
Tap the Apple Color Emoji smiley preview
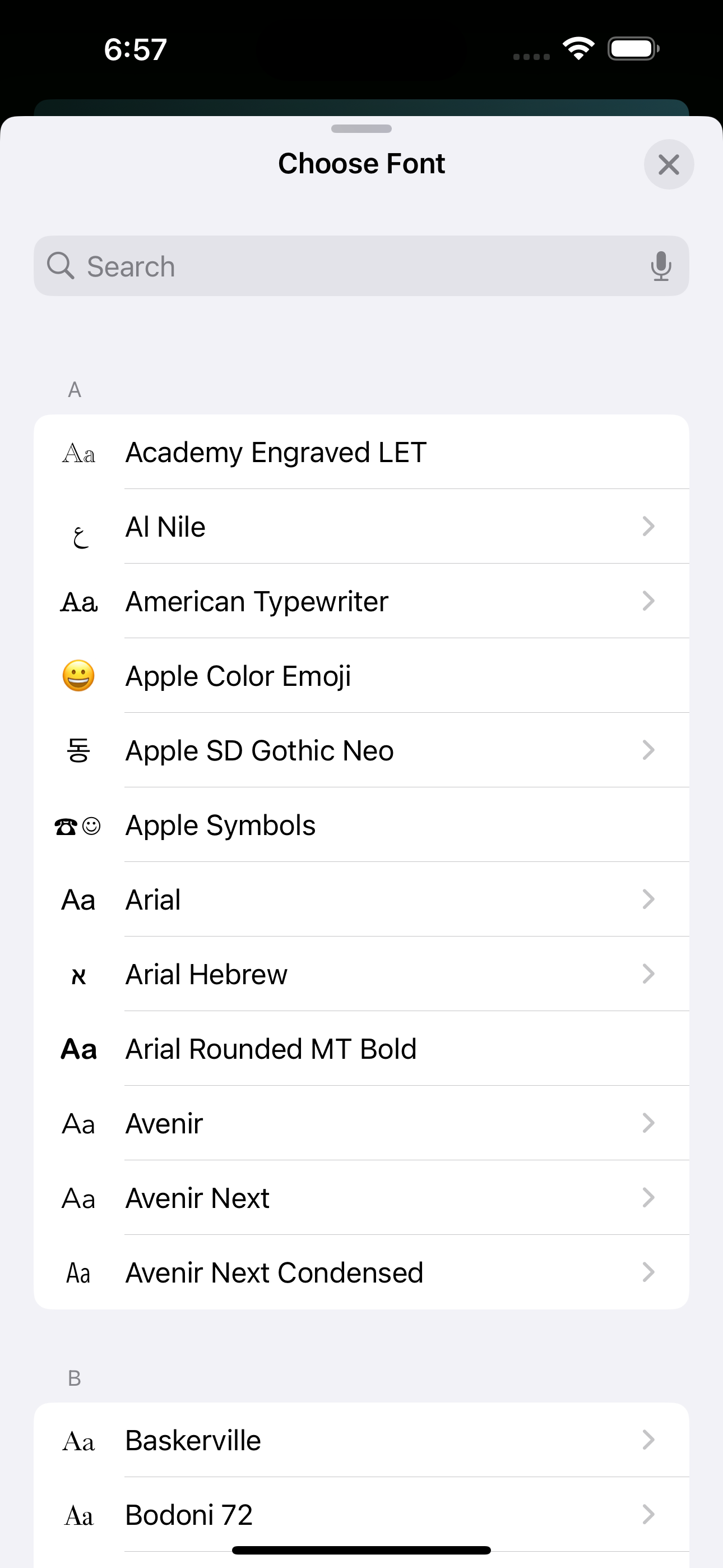[x=78, y=676]
